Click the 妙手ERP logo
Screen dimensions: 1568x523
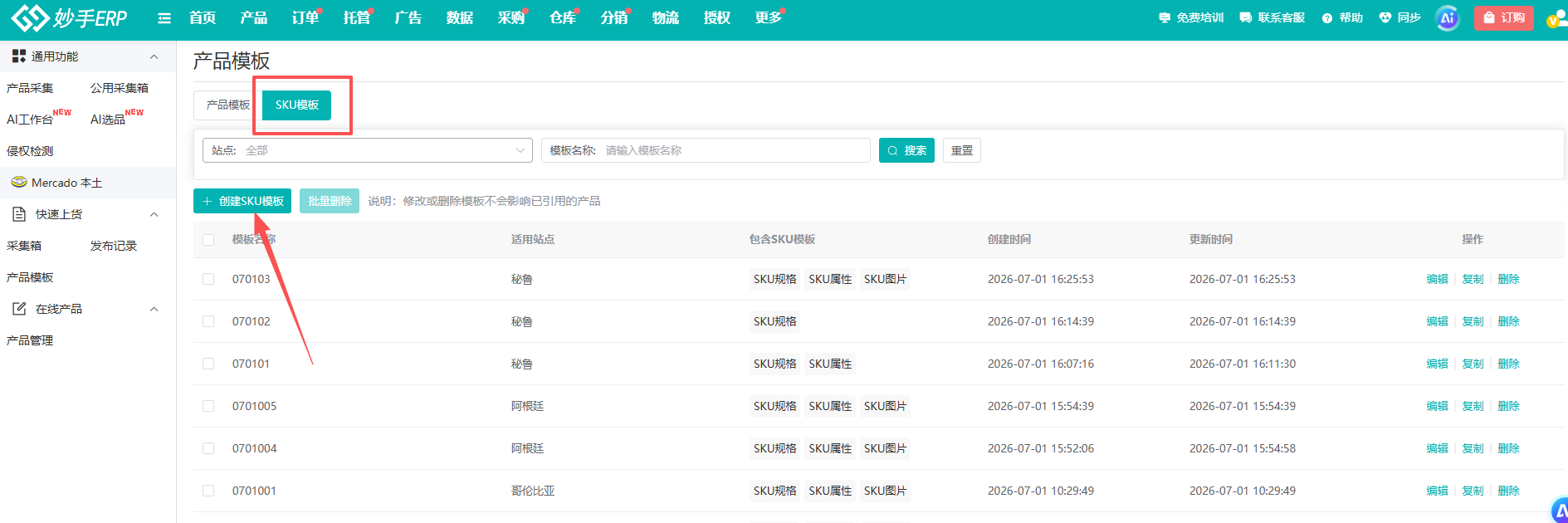(70, 18)
